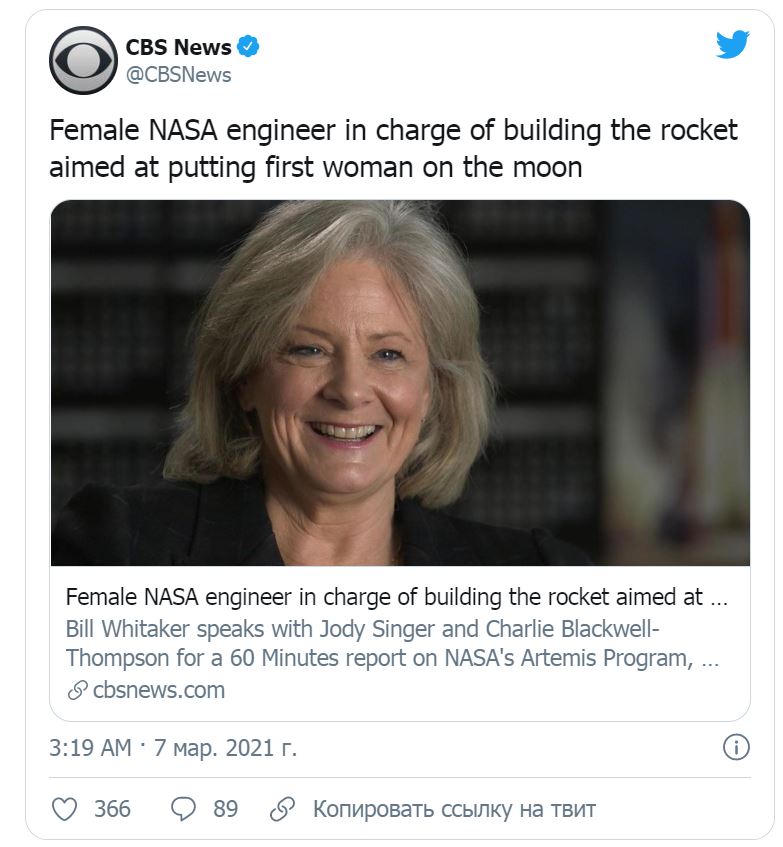Click the cbsnews.com domain link
This screenshot has height=847, width=783.
click(158, 690)
